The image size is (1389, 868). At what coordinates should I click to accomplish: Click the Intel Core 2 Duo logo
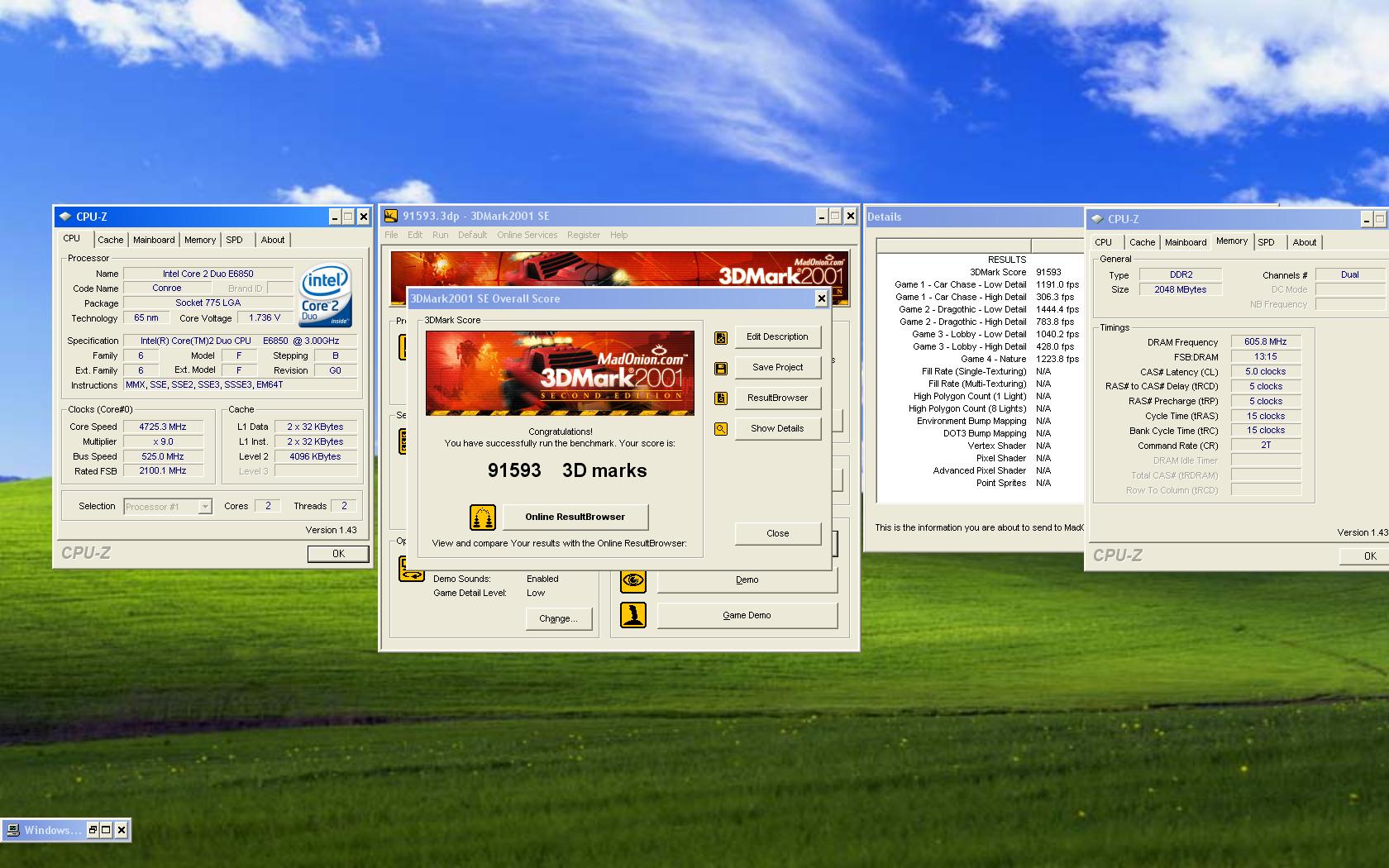tap(326, 295)
